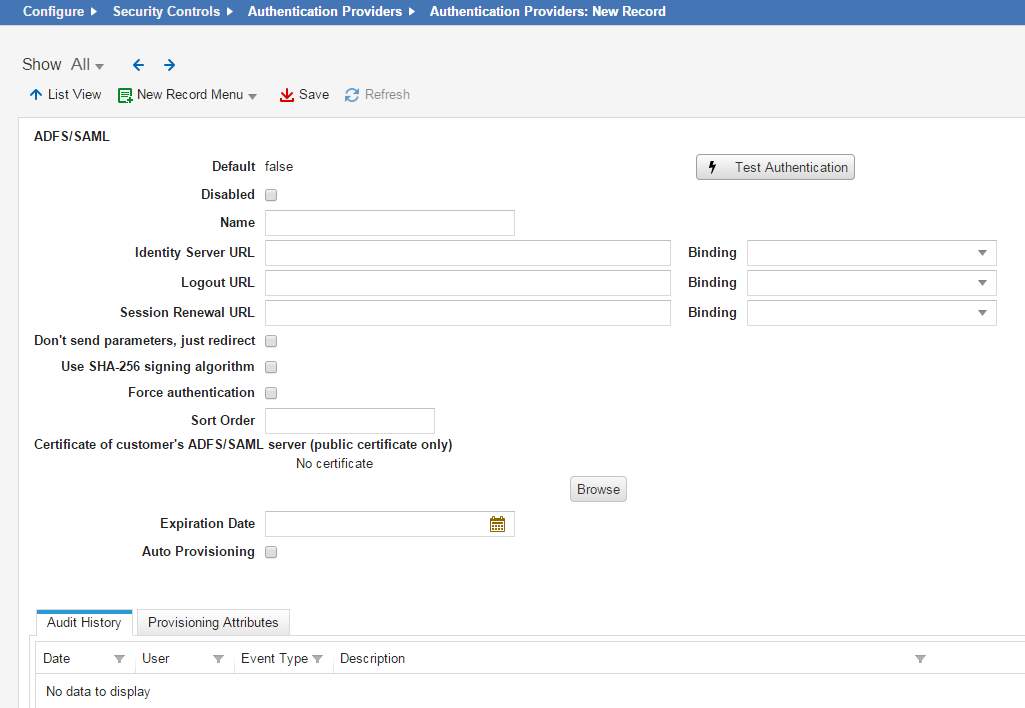The height and width of the screenshot is (708, 1025).
Task: Click the Test Authentication button
Action: click(x=775, y=167)
